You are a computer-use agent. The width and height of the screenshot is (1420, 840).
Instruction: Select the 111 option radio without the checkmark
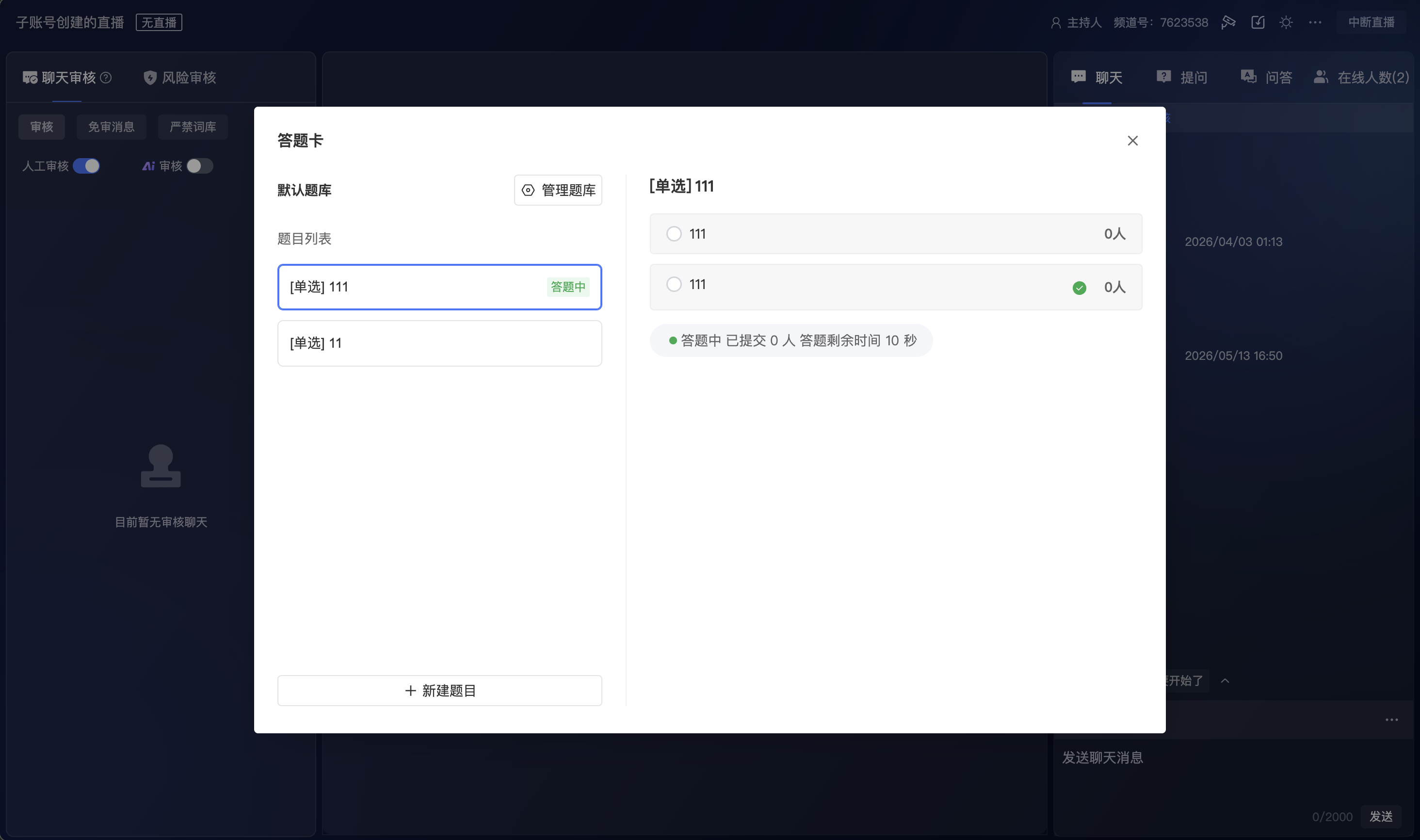(674, 234)
